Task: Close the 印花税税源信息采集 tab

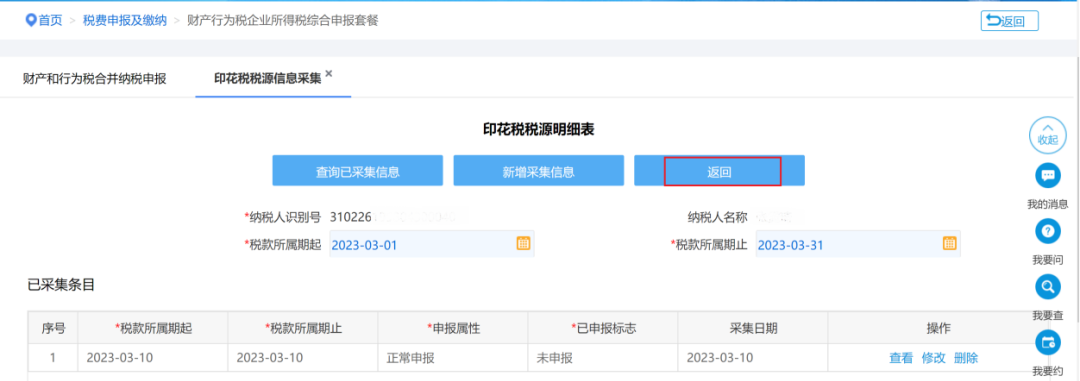Action: pos(329,73)
